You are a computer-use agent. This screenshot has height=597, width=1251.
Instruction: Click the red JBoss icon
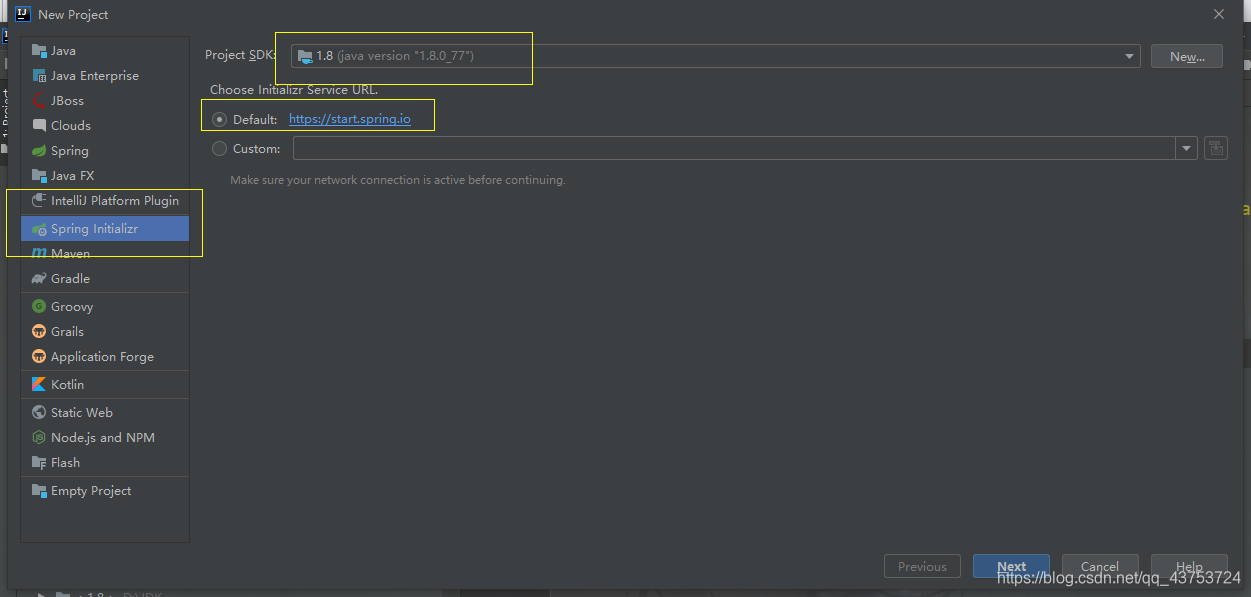[39, 101]
